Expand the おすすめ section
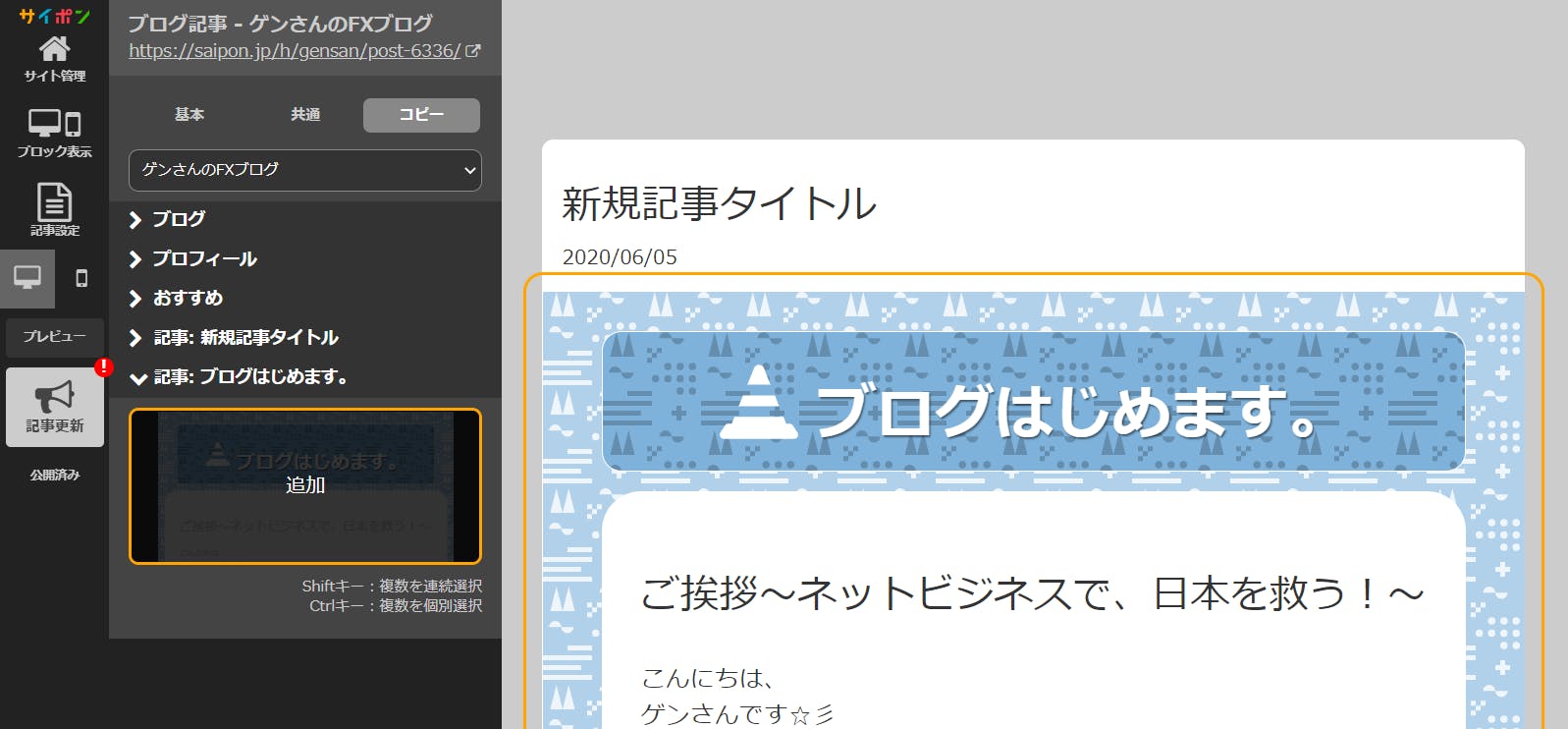This screenshot has height=729, width=1568. click(x=187, y=298)
